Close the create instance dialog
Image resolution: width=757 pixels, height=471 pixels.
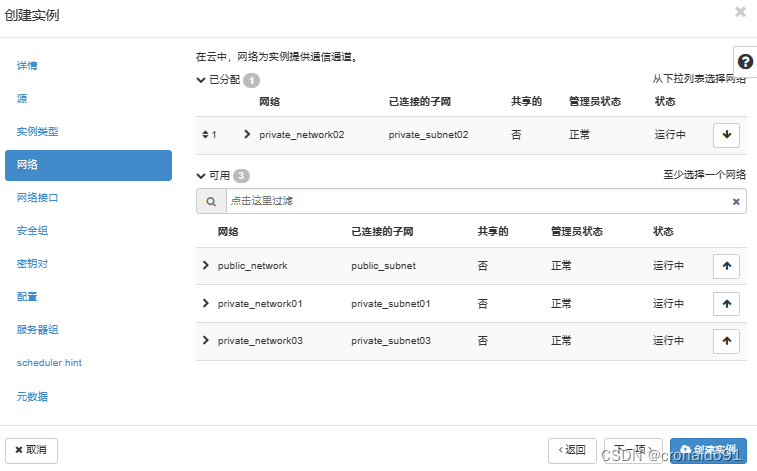[x=740, y=12]
